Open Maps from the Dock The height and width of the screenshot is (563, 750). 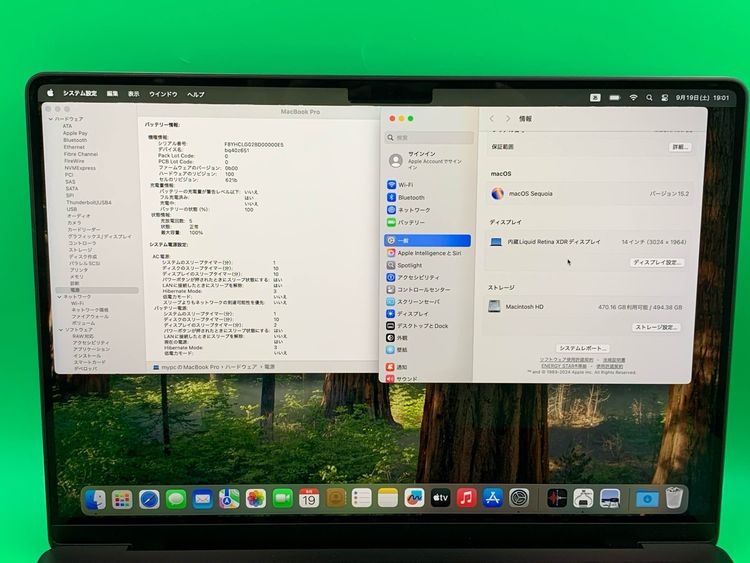tap(229, 499)
